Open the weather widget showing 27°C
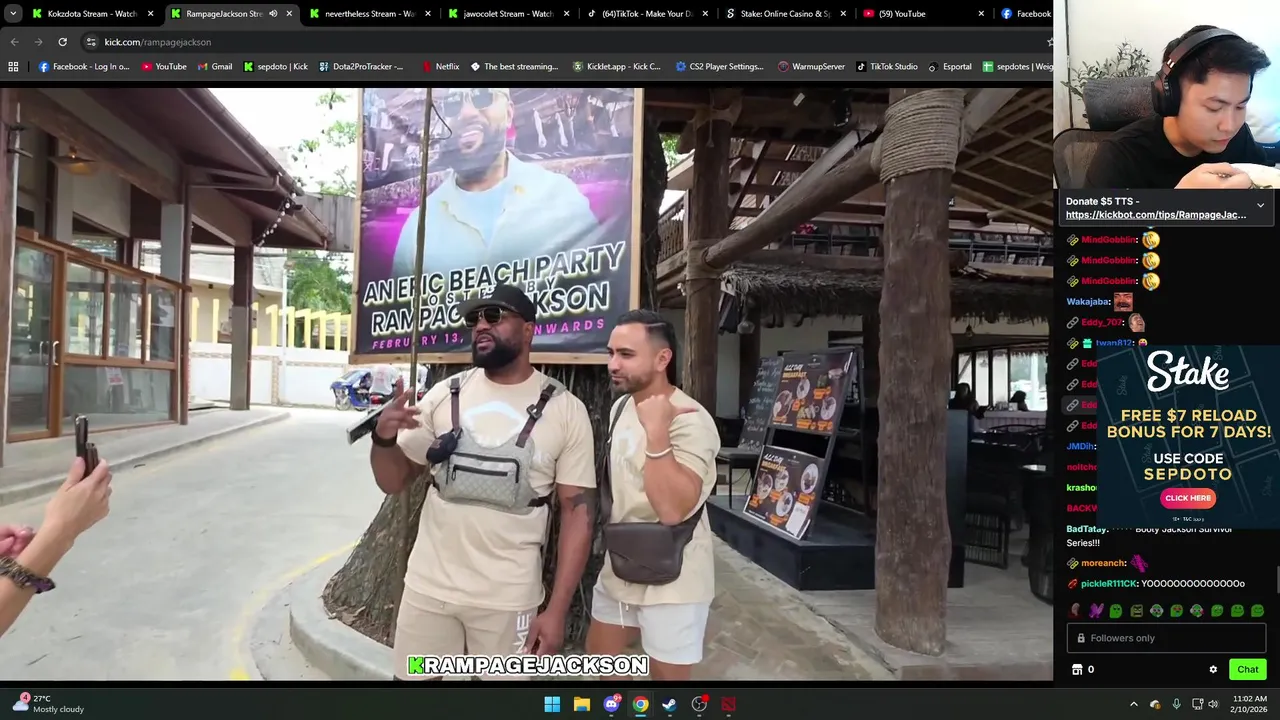 48,704
